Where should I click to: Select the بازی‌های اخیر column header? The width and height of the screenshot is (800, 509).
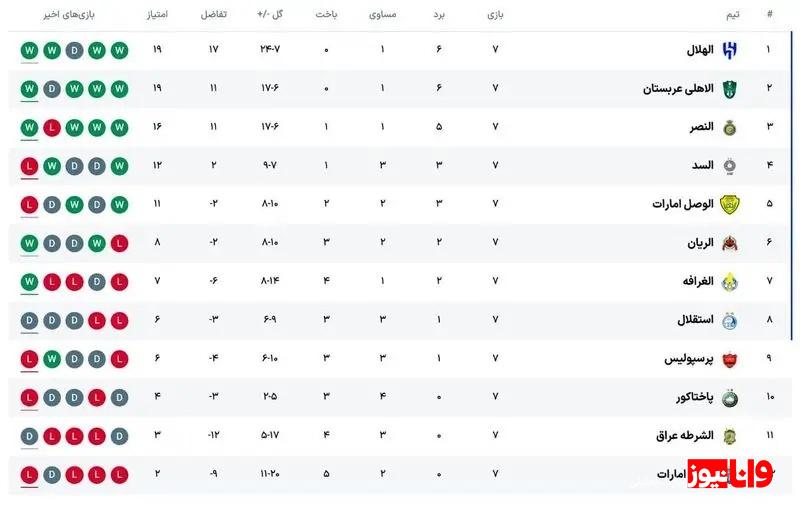[x=69, y=15]
